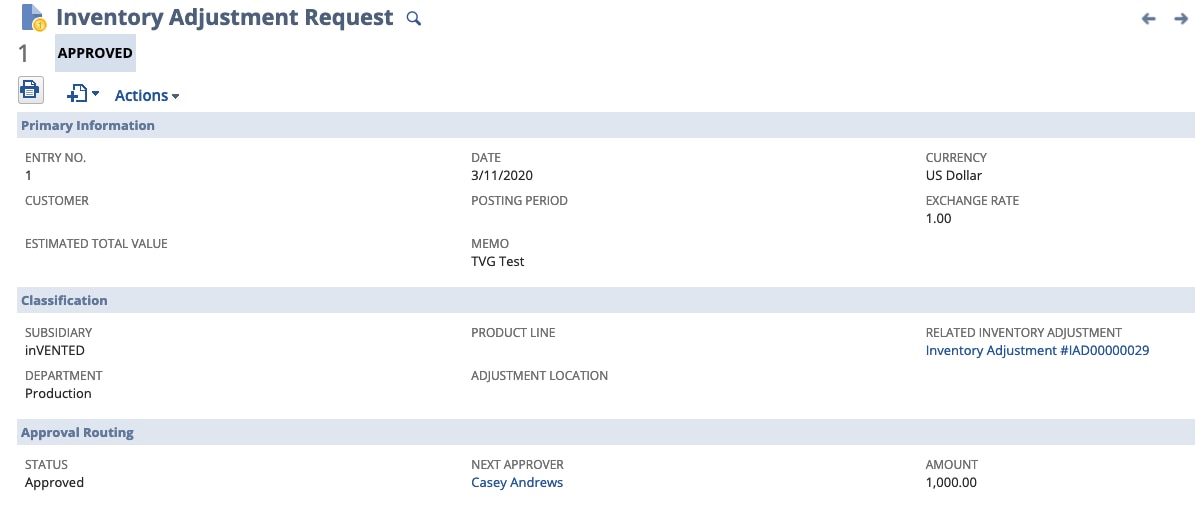
Task: Expand the Actions dropdown menu
Action: 147,96
